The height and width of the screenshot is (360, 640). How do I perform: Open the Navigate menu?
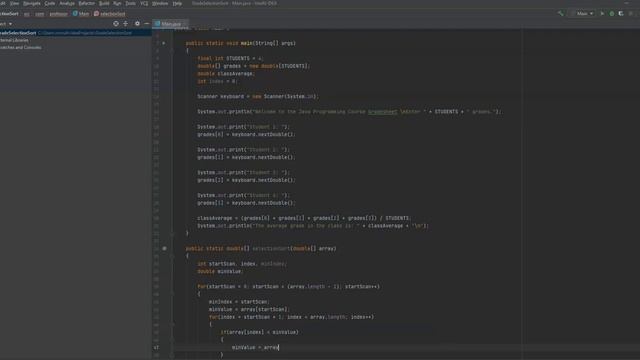coord(31,3)
